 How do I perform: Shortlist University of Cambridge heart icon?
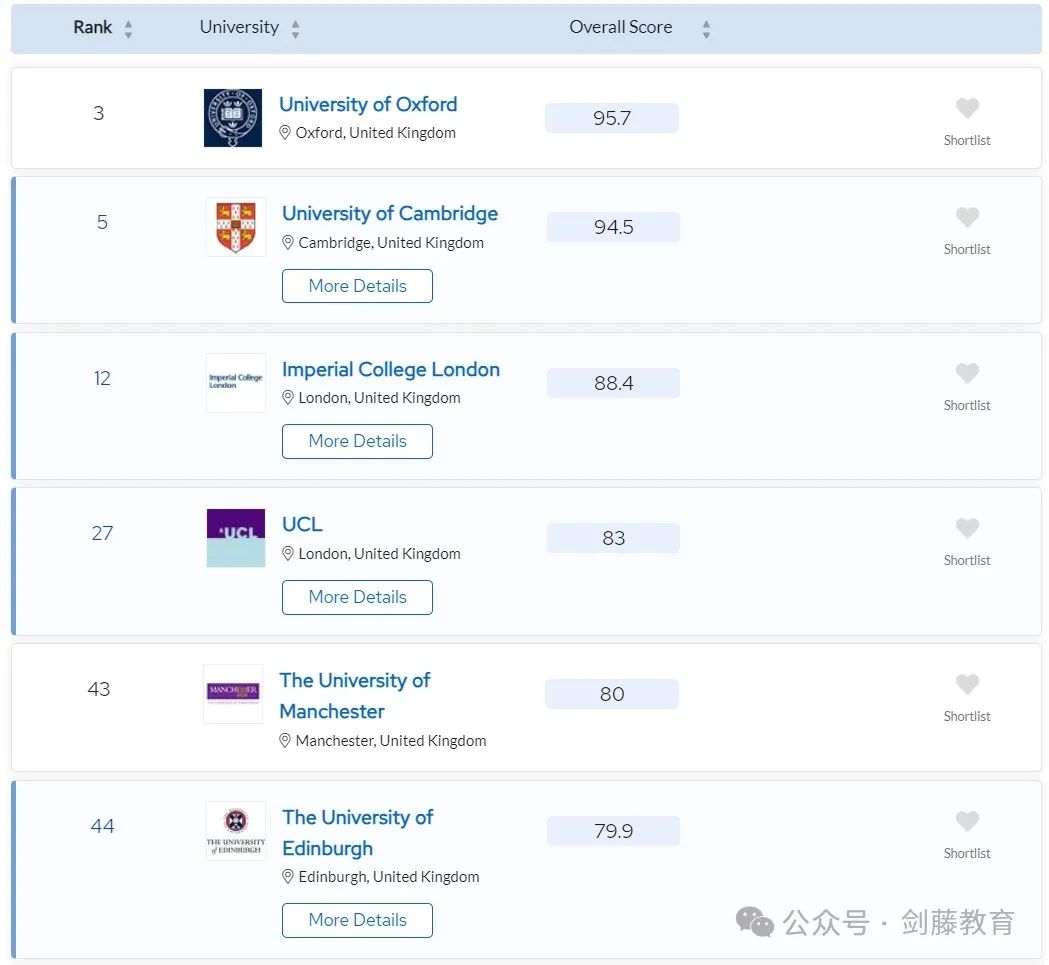(967, 217)
